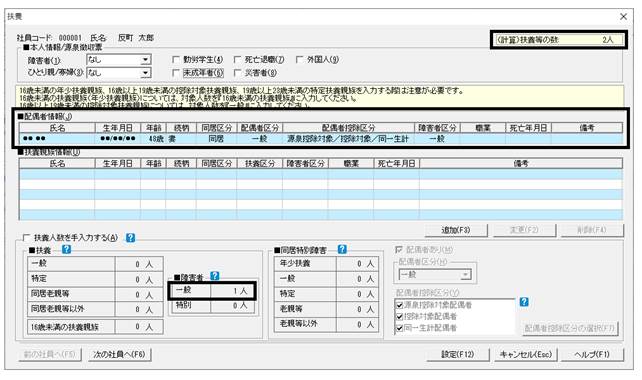
Task: Open the help icon beside ■障害者
Action: (x=215, y=276)
